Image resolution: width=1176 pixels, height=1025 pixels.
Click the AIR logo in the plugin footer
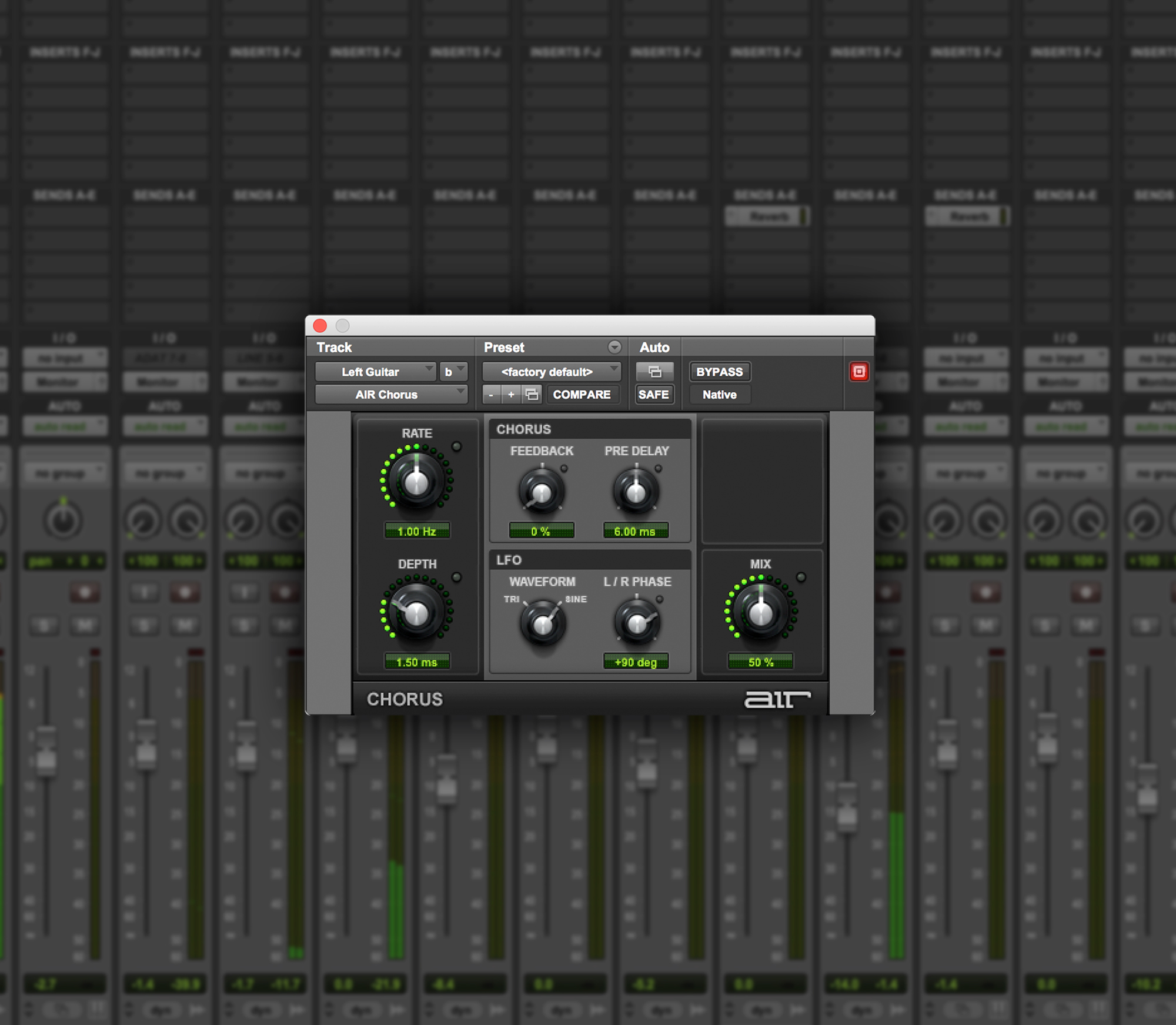tap(777, 699)
